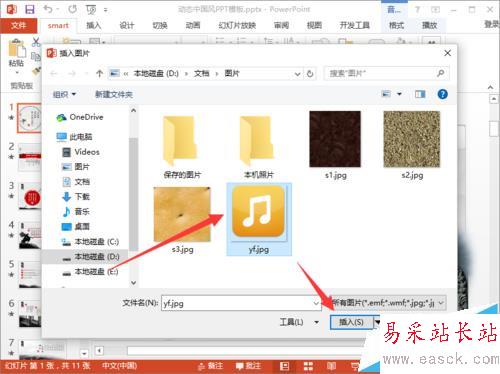Open the 组织 dropdown menu
This screenshot has height=374, width=500.
pos(64,95)
